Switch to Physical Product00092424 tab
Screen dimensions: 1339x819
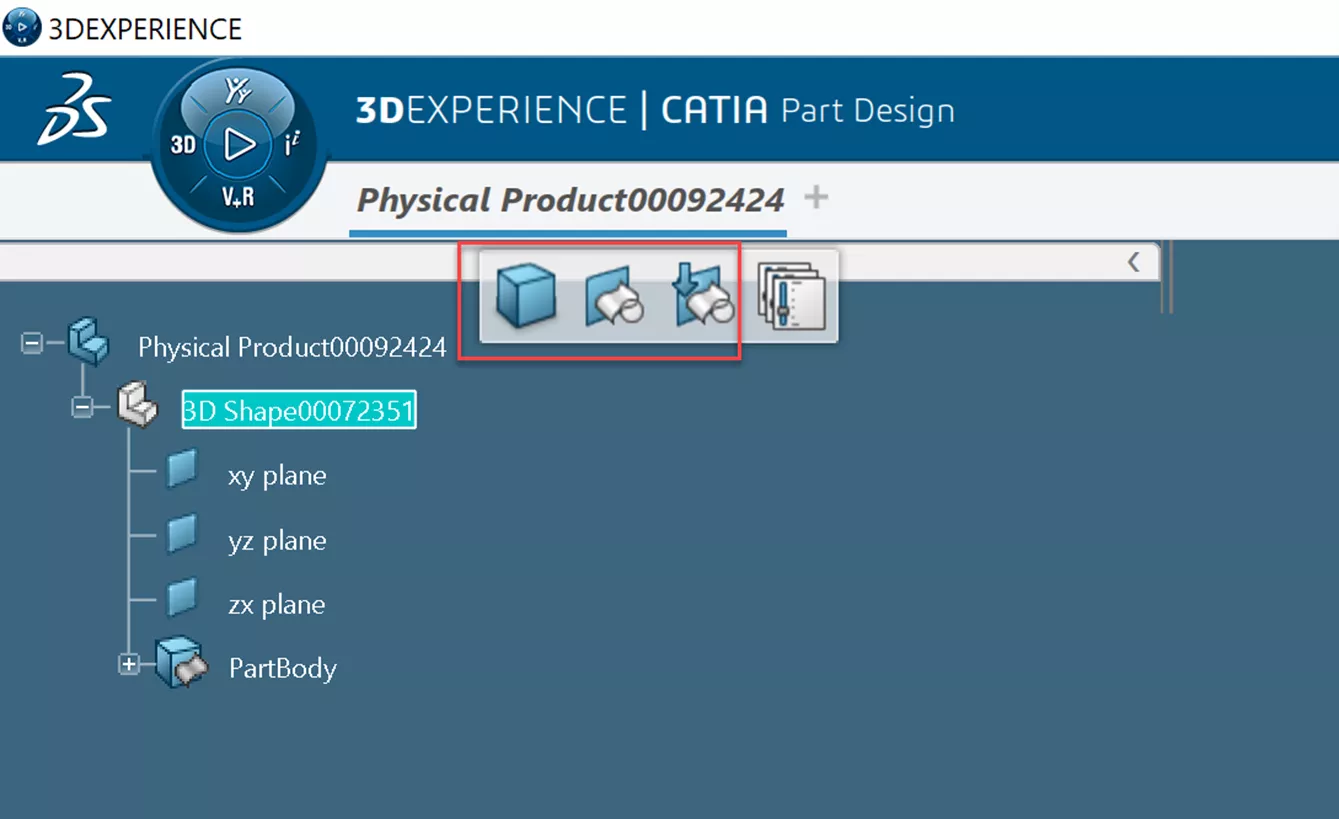pos(570,200)
